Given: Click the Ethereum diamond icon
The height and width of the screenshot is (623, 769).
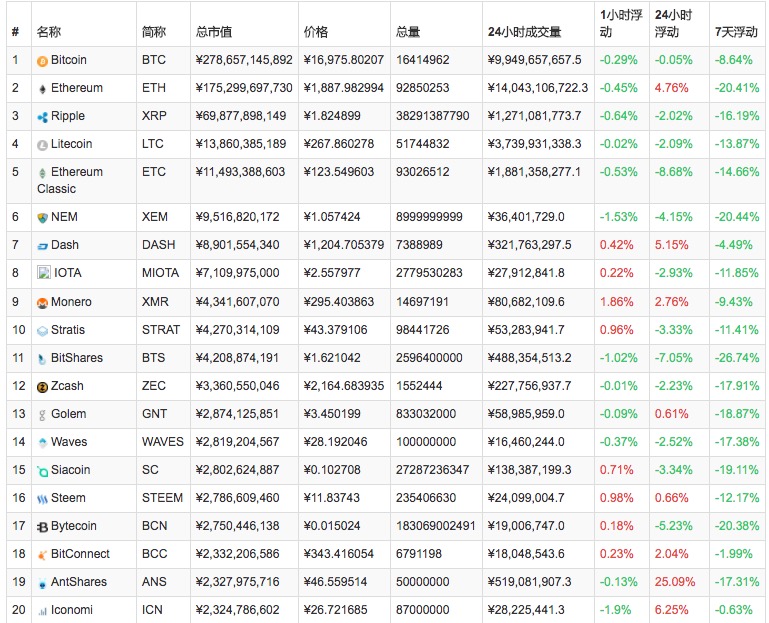Looking at the screenshot, I should coord(42,89).
